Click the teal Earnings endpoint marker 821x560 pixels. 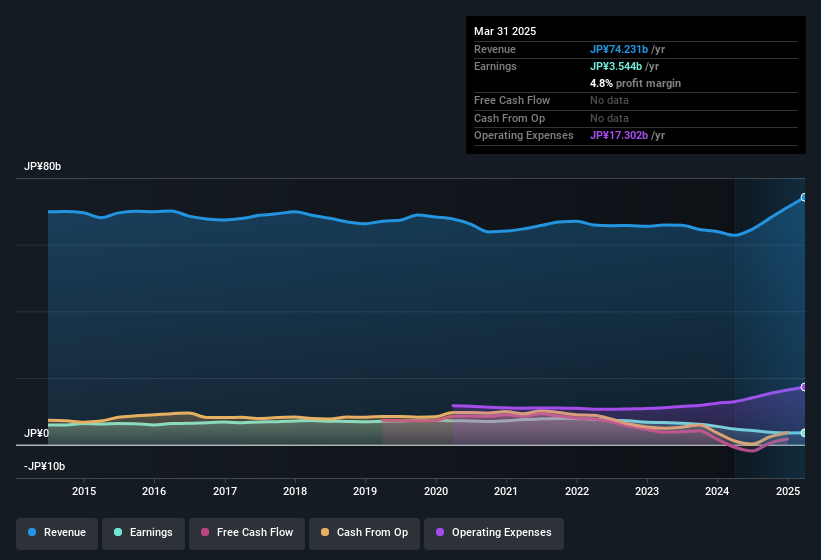pos(804,433)
